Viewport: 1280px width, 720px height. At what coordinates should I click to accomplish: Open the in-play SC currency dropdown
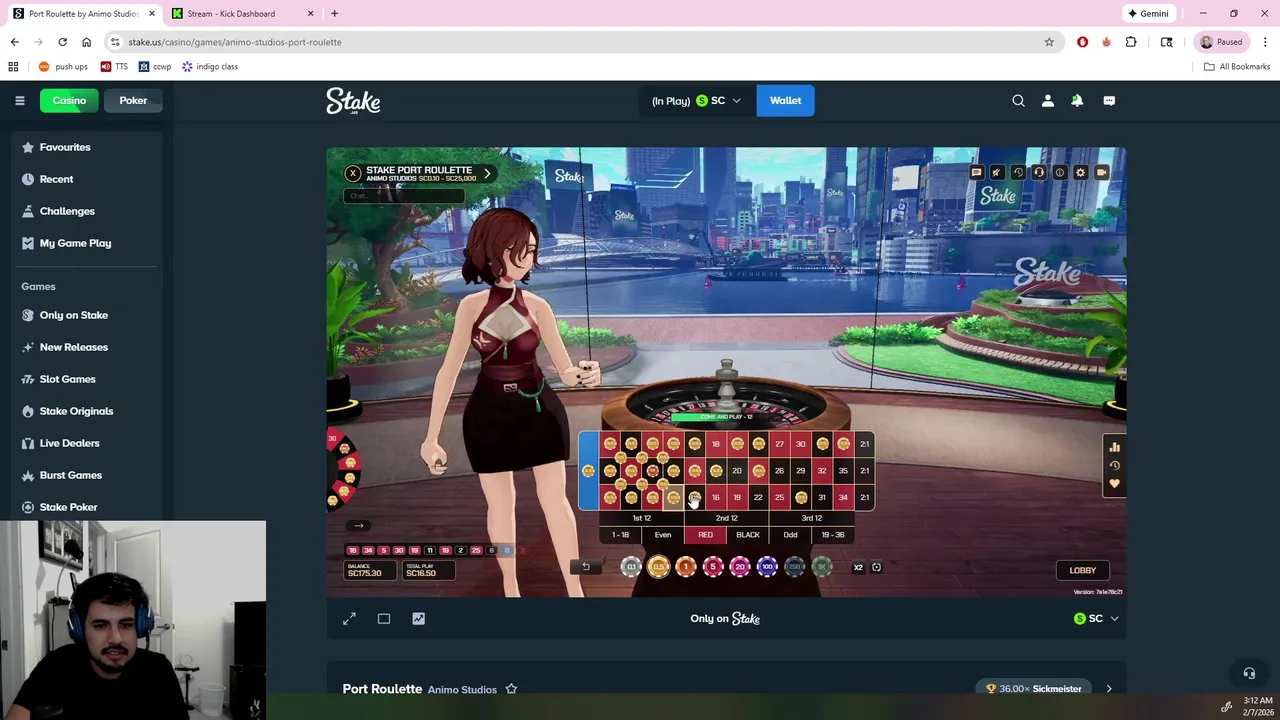click(x=696, y=100)
